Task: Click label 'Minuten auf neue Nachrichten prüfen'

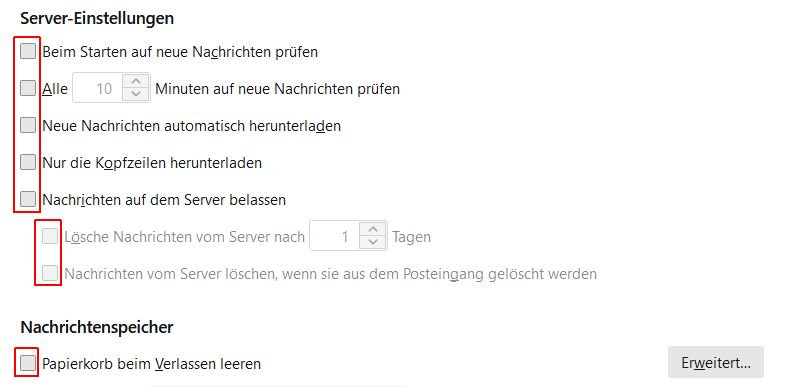Action: click(x=277, y=89)
